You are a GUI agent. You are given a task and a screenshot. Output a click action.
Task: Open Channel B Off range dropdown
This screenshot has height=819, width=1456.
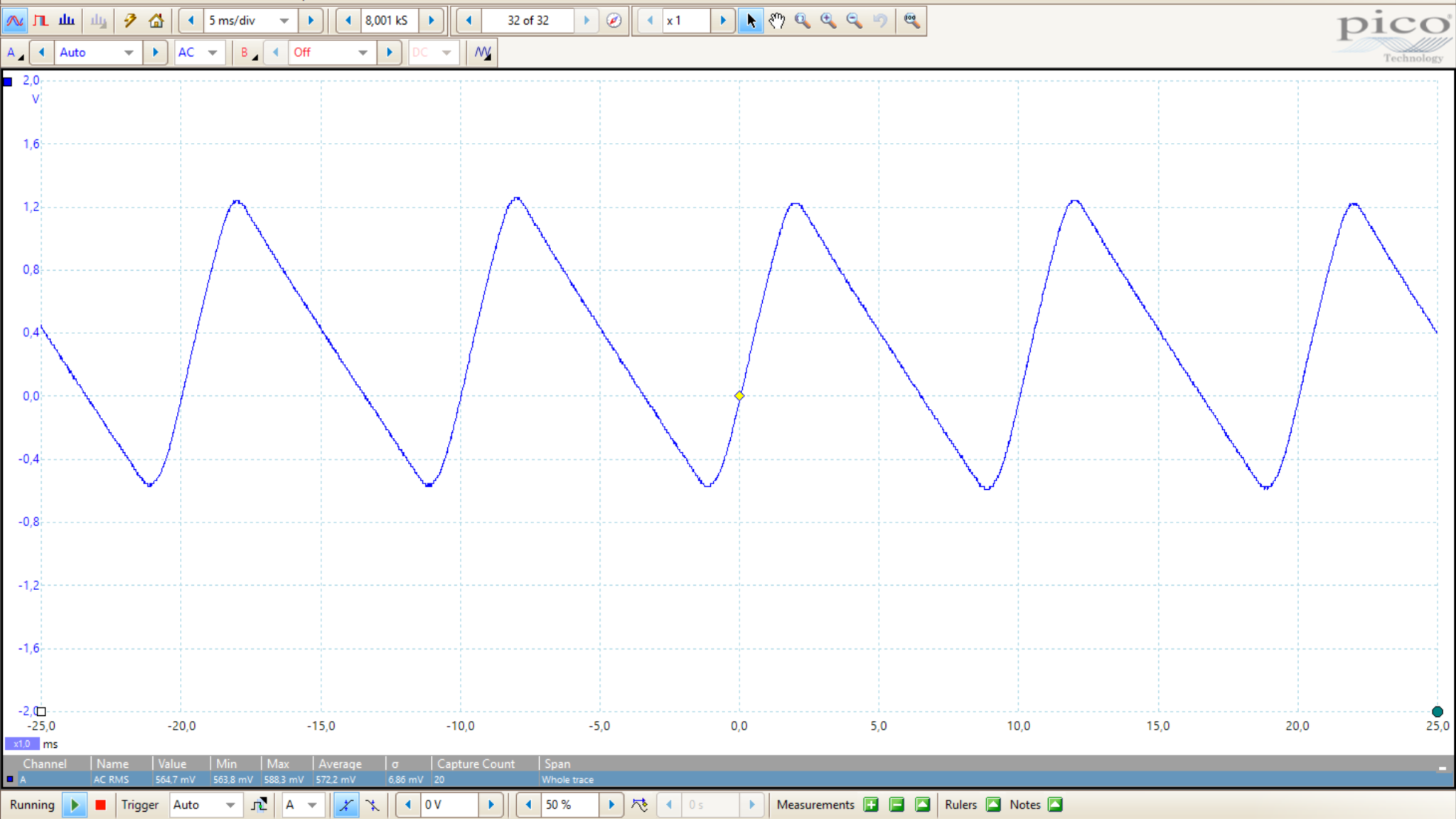click(x=363, y=53)
